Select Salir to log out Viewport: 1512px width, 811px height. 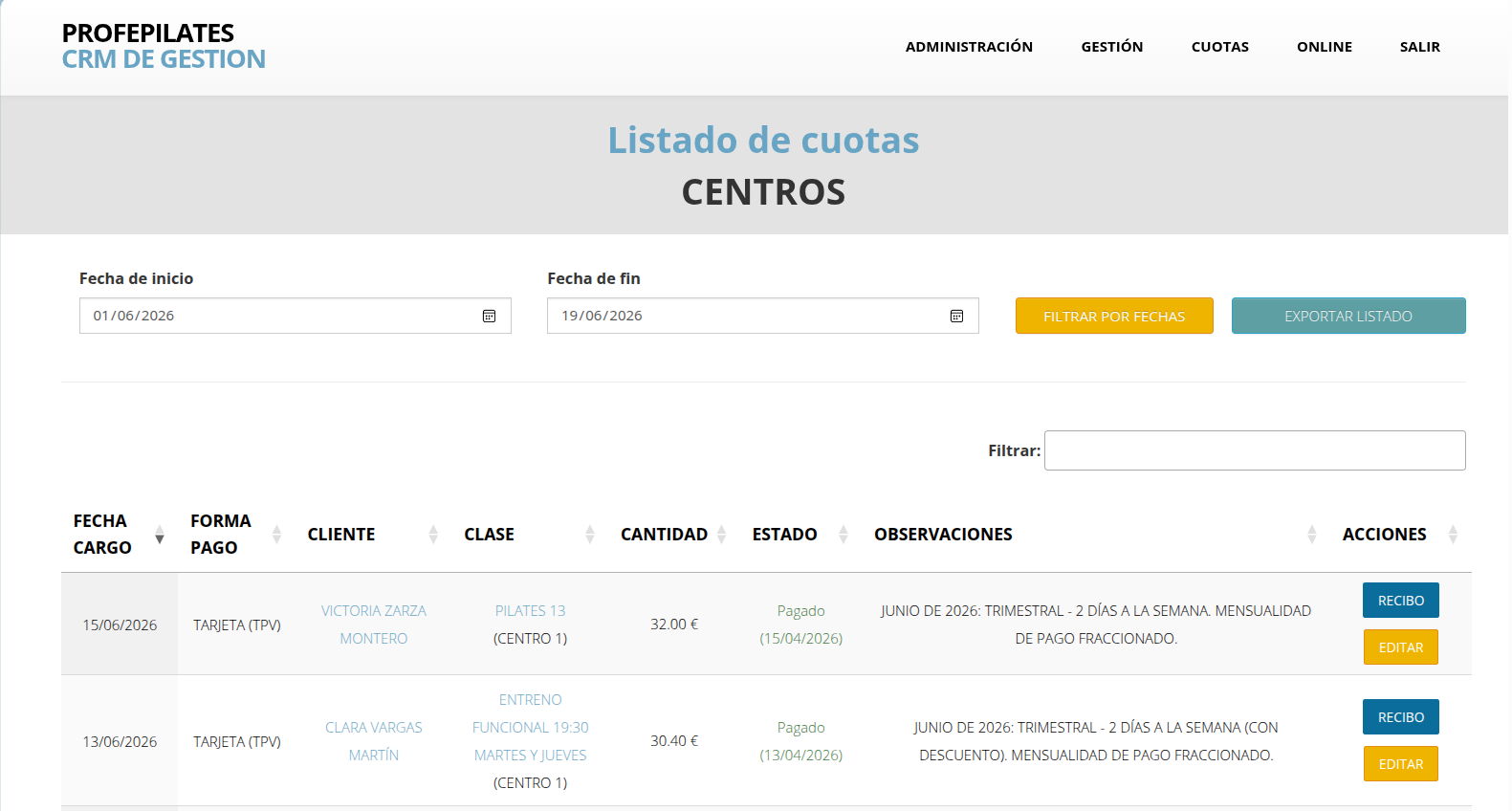(1419, 47)
